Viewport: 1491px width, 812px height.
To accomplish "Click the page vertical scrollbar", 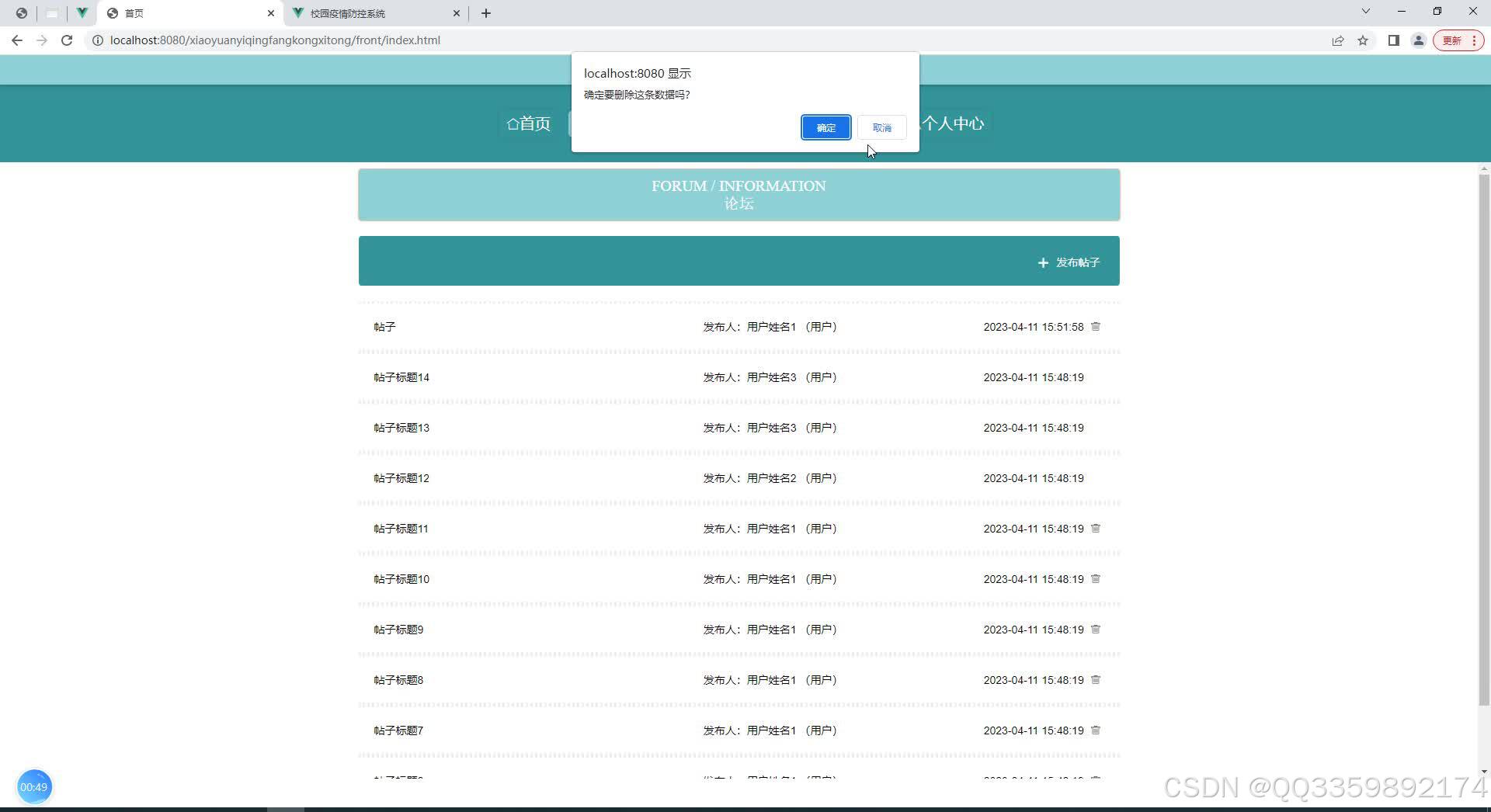I will pos(1484,439).
